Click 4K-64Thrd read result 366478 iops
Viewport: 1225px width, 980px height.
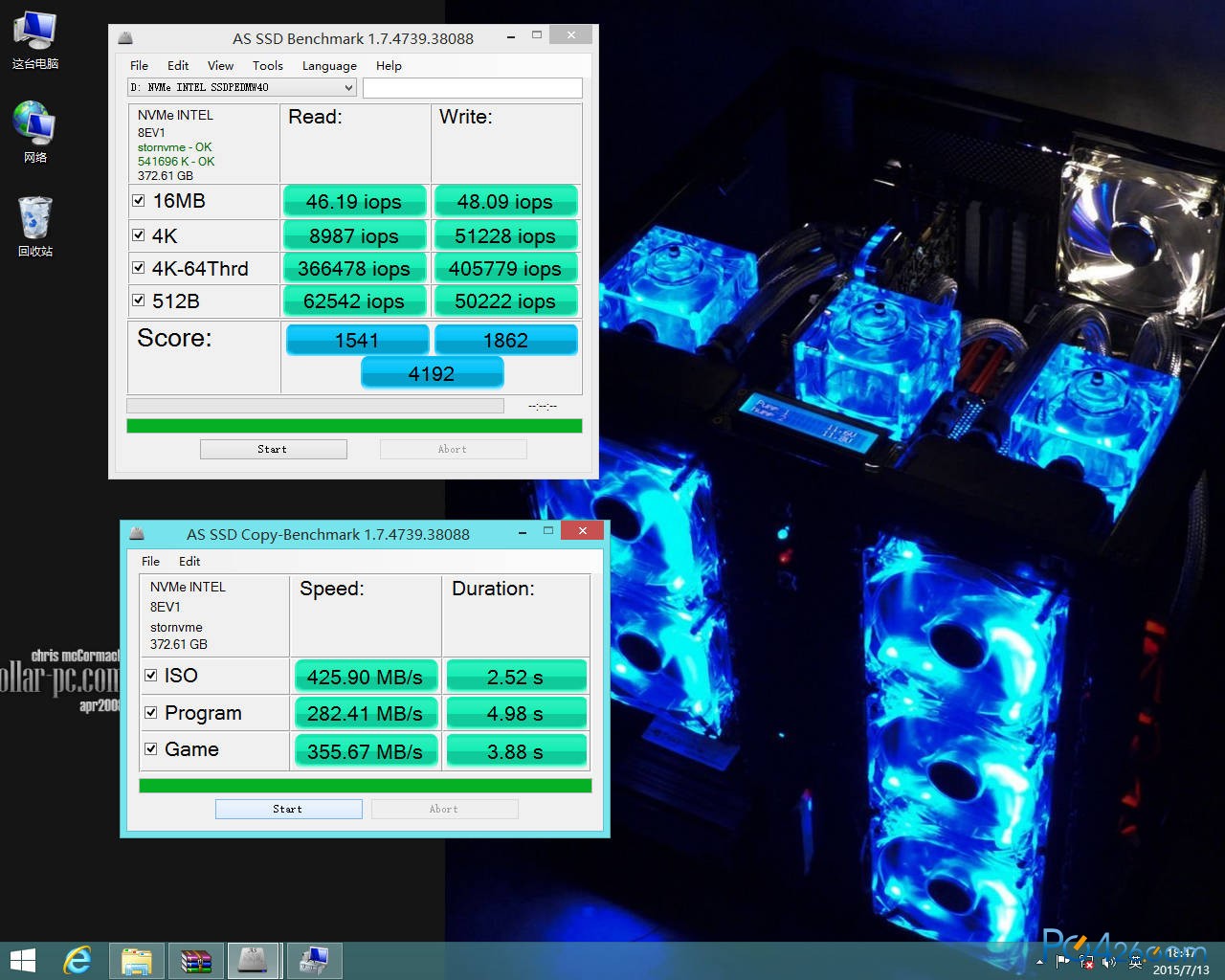click(354, 269)
